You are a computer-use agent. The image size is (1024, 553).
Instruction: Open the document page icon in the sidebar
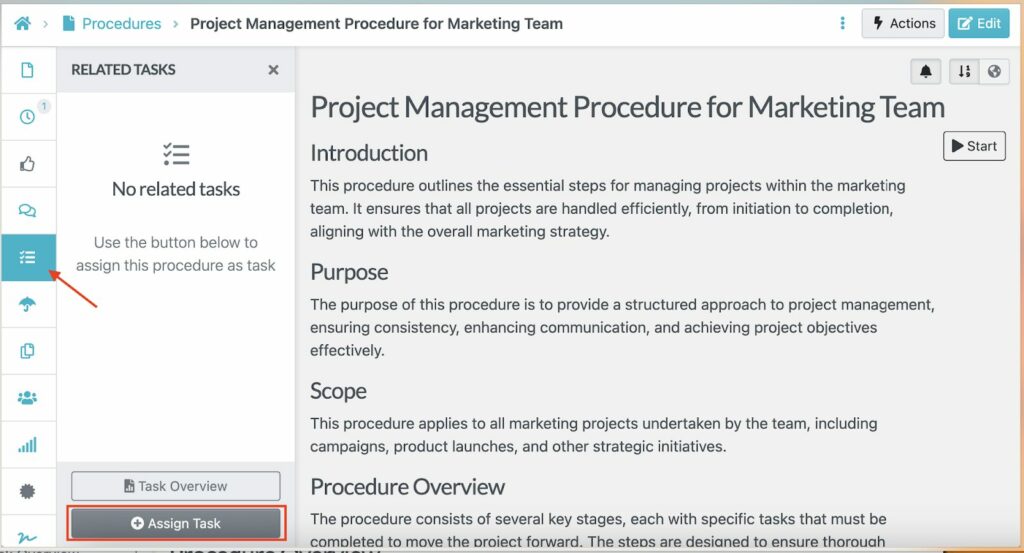coord(28,70)
